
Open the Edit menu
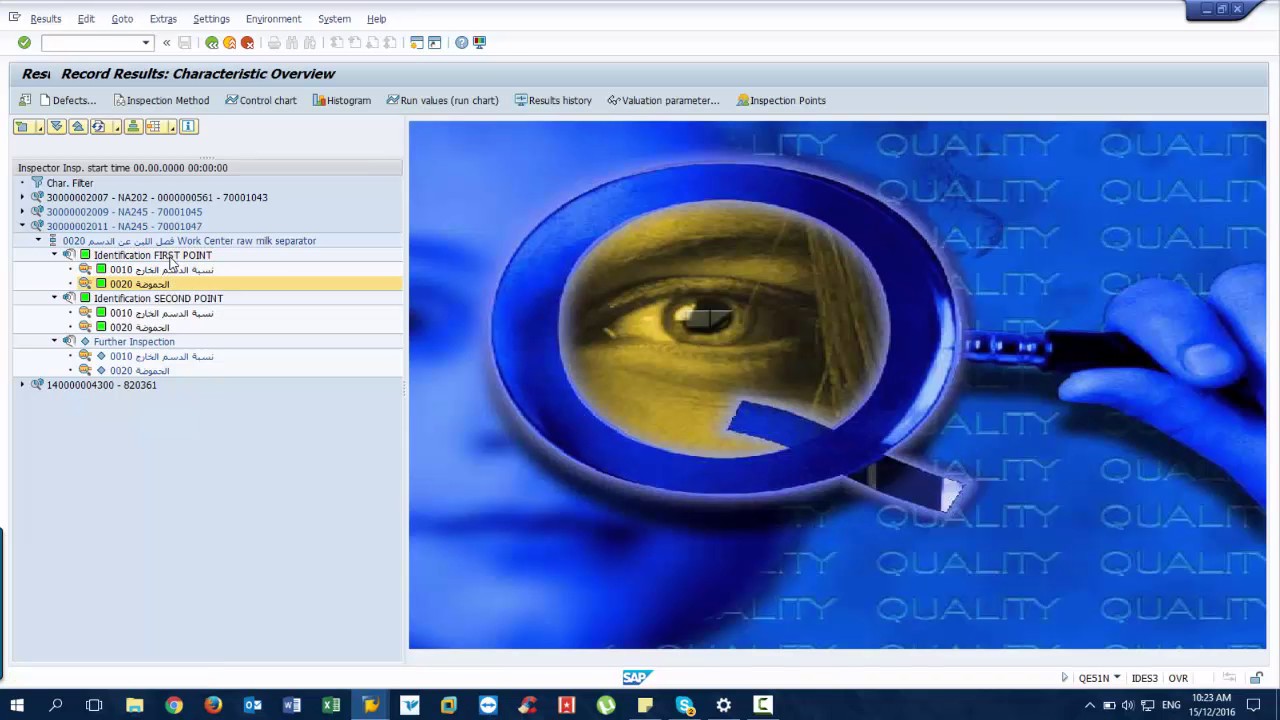click(x=86, y=19)
